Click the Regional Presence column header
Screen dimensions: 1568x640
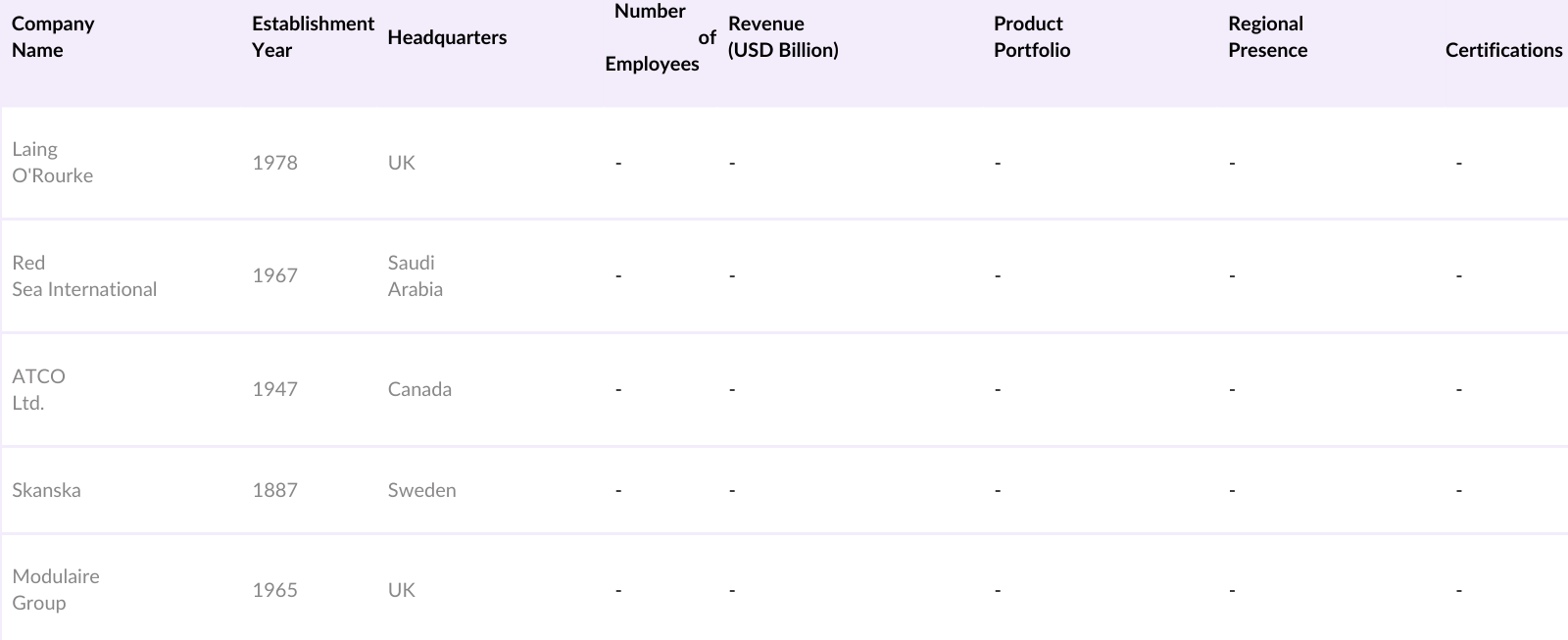click(x=1267, y=37)
